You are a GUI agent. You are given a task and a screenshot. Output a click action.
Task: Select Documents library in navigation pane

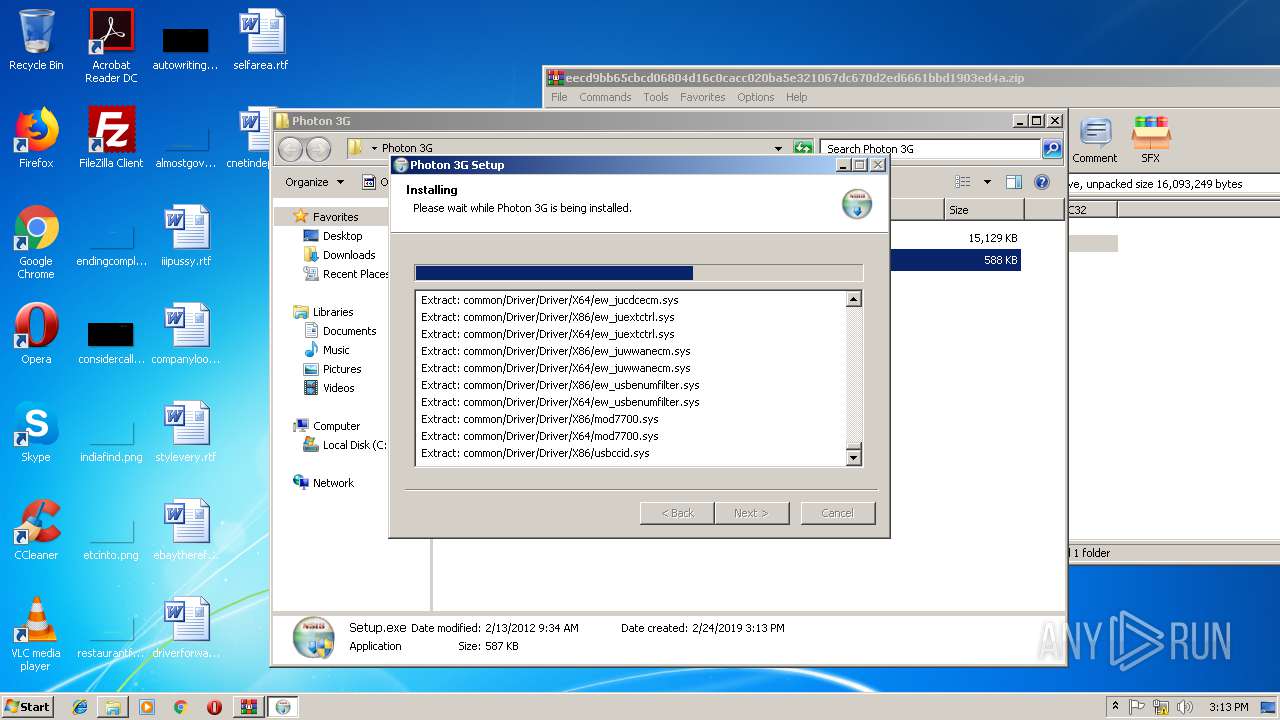point(349,331)
